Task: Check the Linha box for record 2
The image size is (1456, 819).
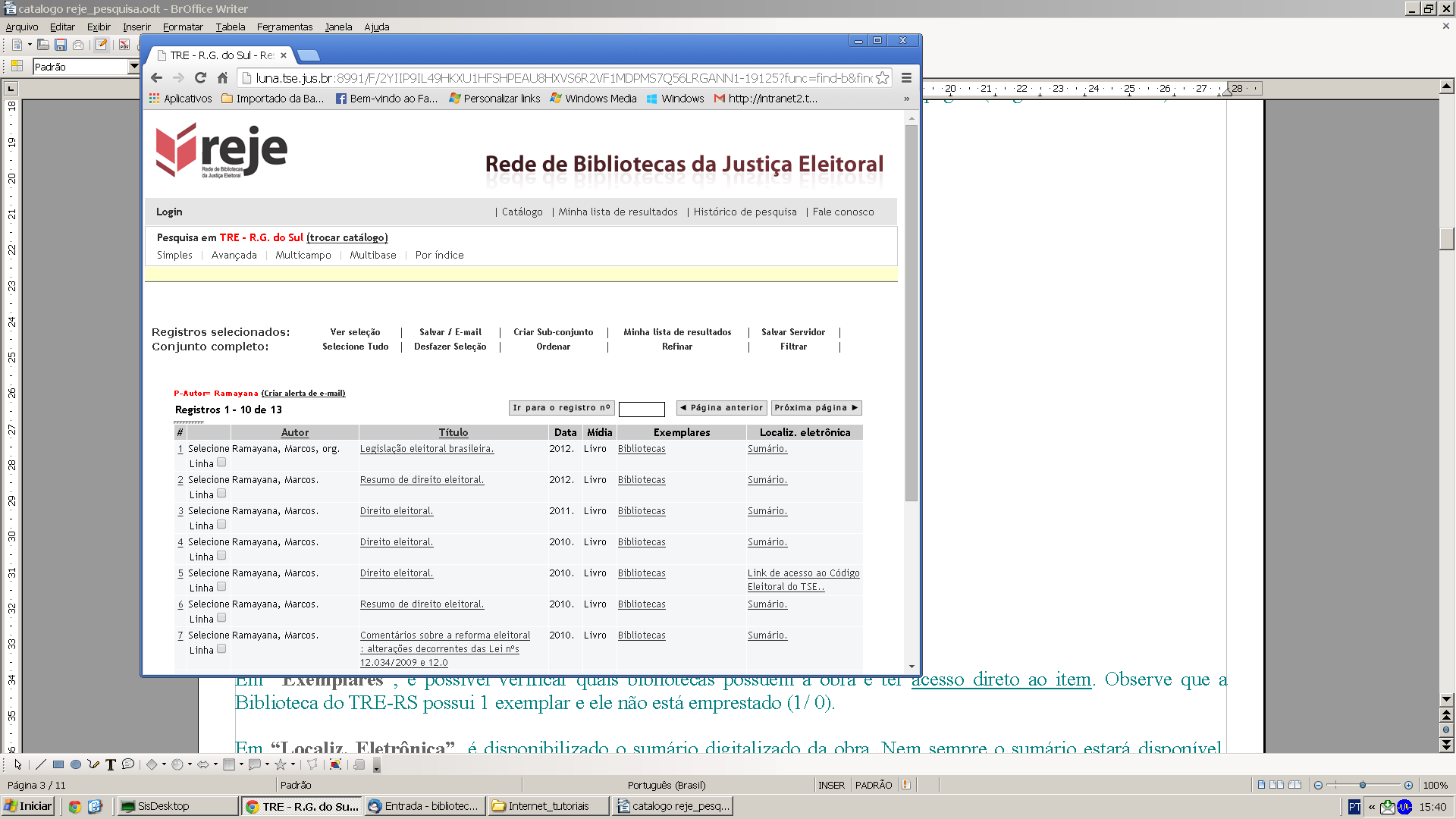Action: [221, 493]
